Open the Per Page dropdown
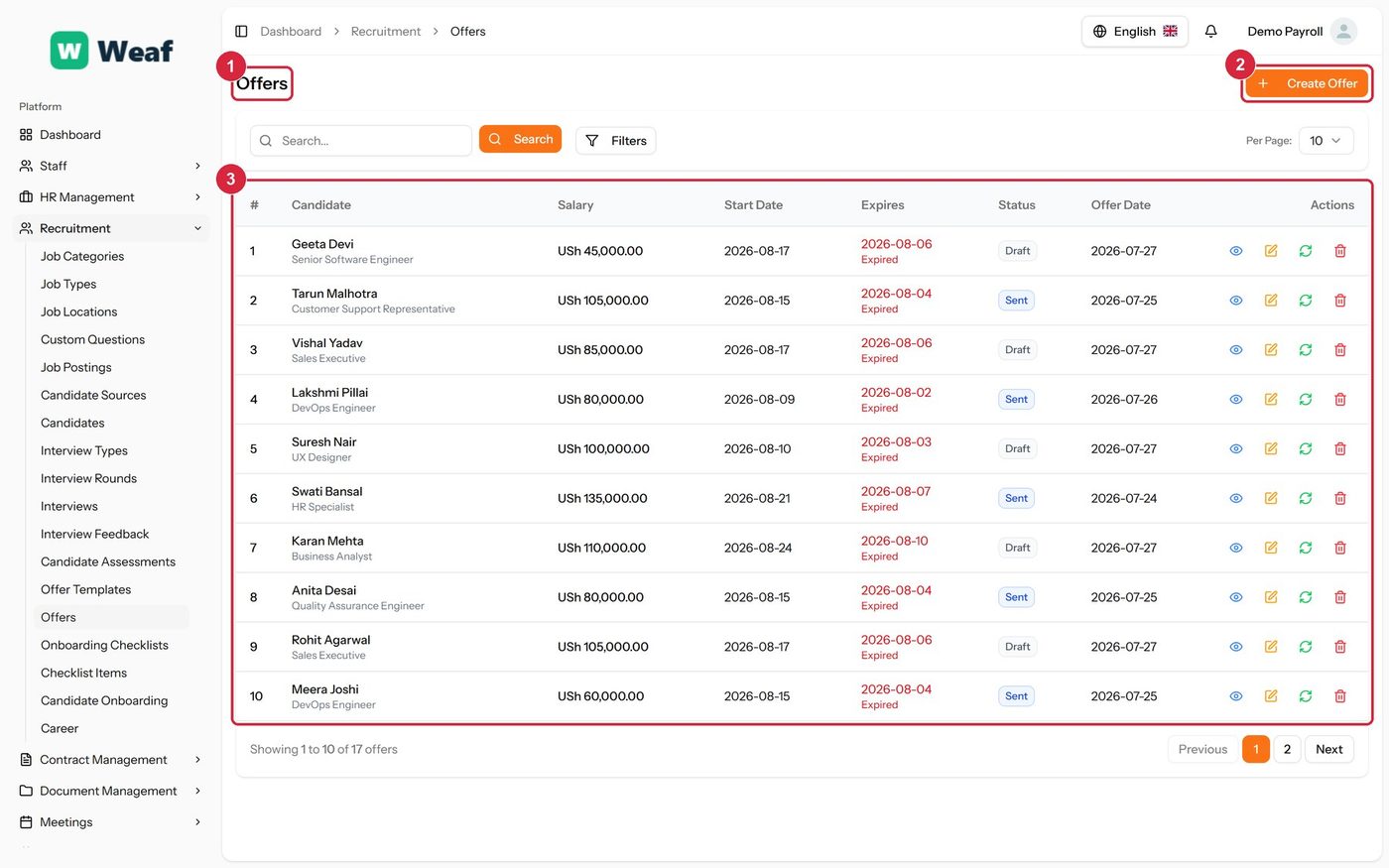The height and width of the screenshot is (868, 1389). 1326,141
